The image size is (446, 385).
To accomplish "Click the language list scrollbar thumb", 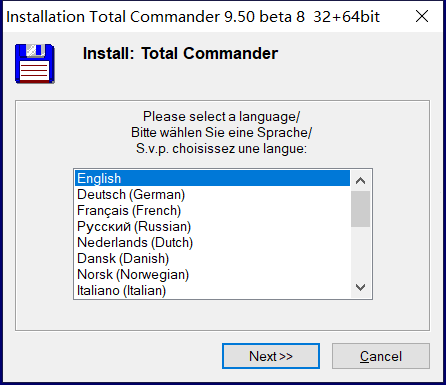I will (x=360, y=209).
